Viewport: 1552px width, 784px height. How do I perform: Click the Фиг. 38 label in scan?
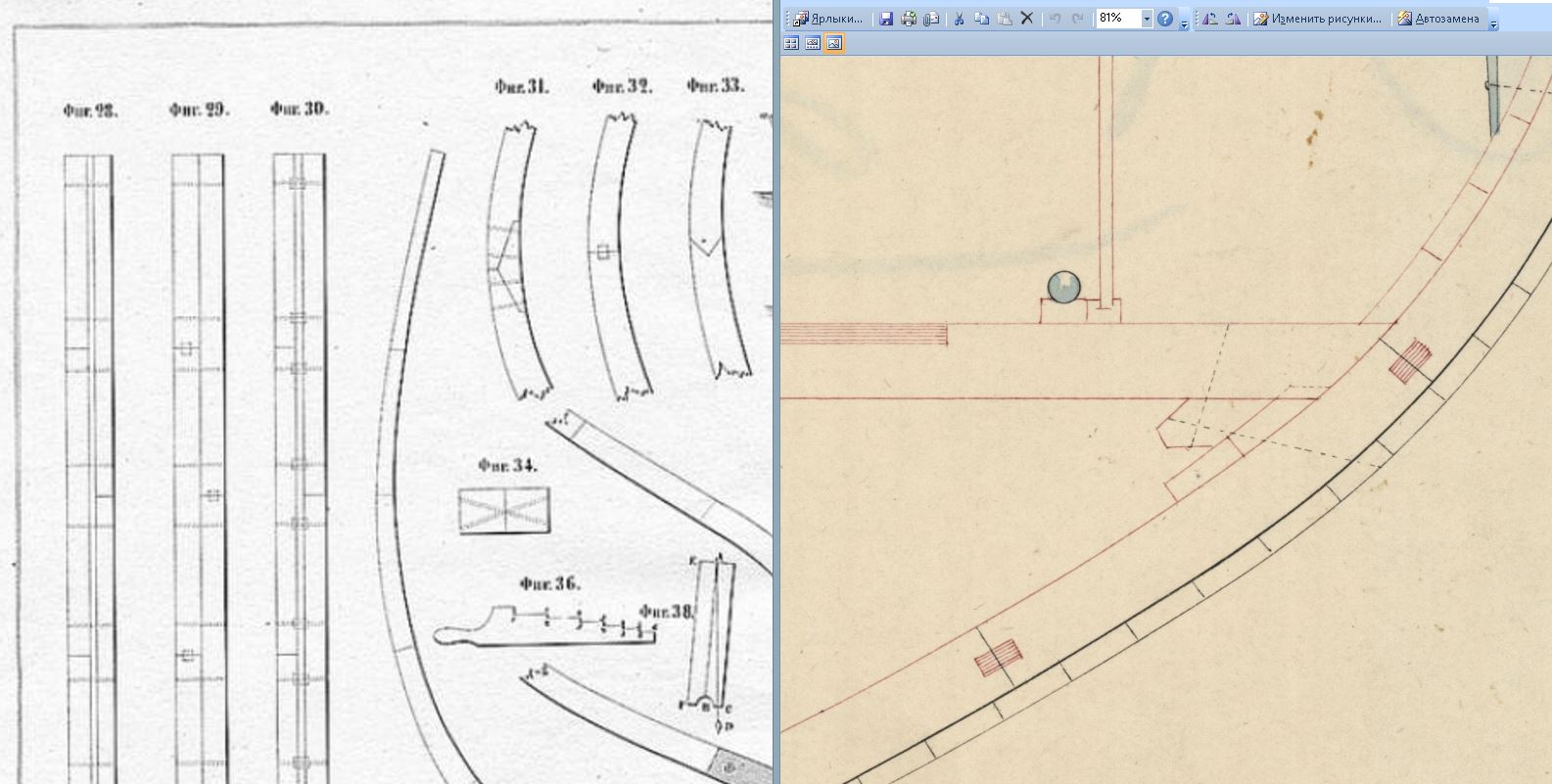pyautogui.click(x=668, y=612)
